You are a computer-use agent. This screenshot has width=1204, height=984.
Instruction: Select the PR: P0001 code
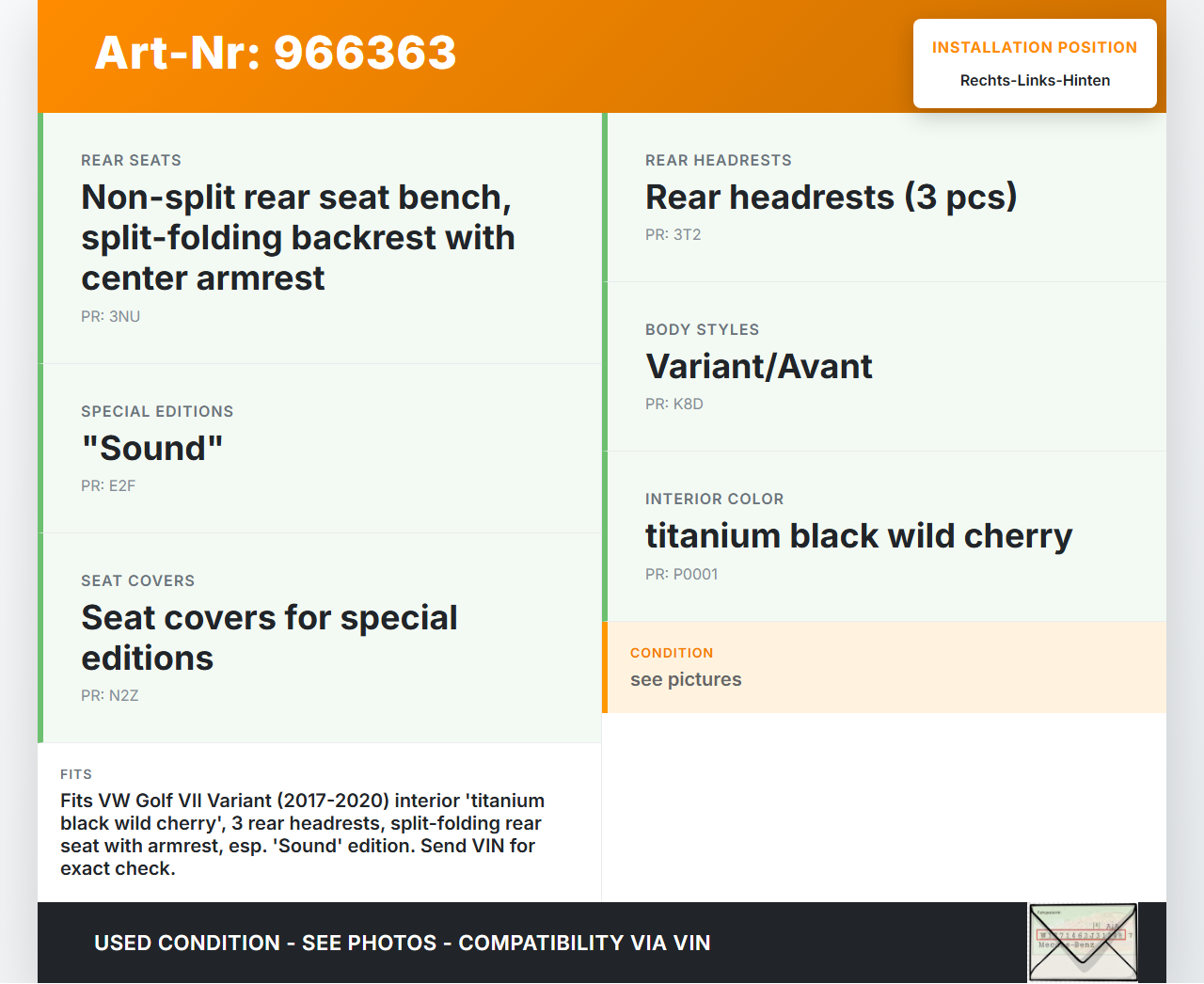click(x=682, y=575)
